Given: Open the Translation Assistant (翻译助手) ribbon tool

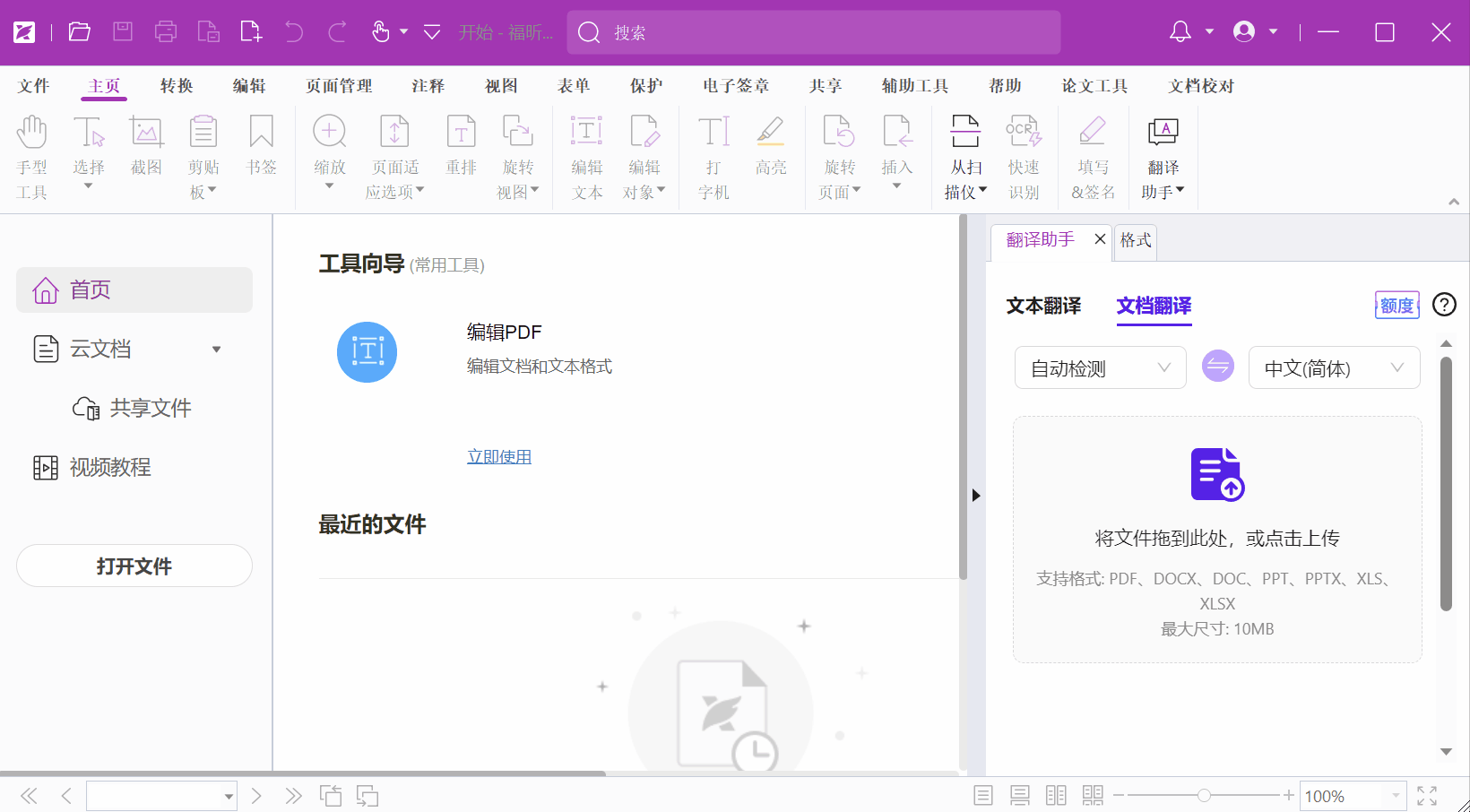Looking at the screenshot, I should [x=1163, y=157].
